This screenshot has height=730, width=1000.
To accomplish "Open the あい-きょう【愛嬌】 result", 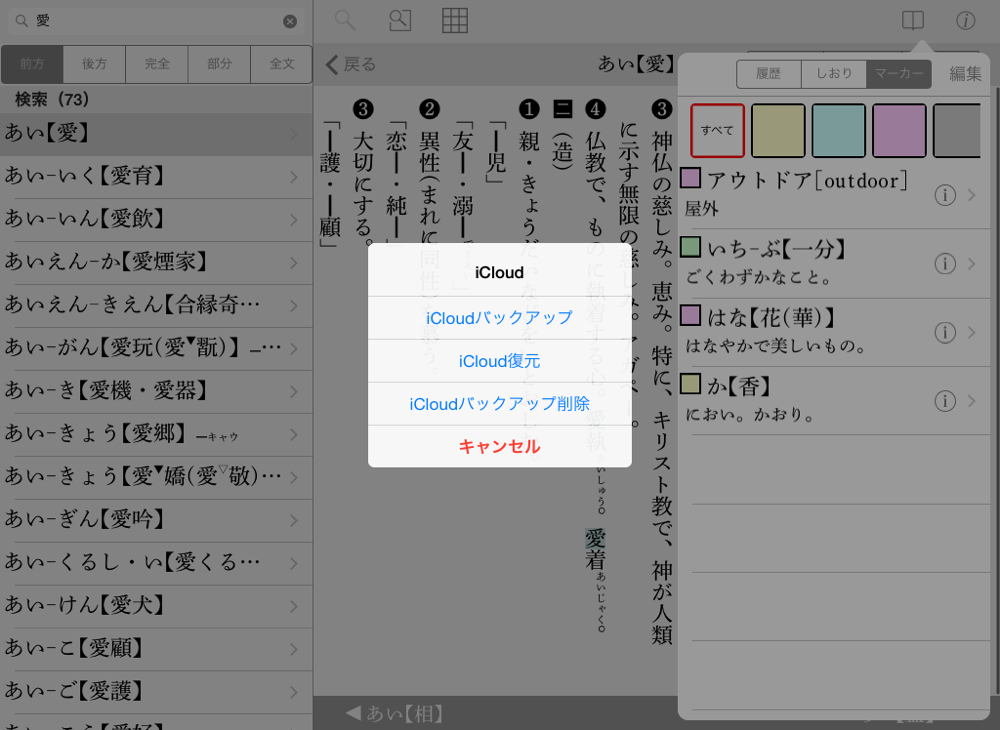I will (x=156, y=477).
